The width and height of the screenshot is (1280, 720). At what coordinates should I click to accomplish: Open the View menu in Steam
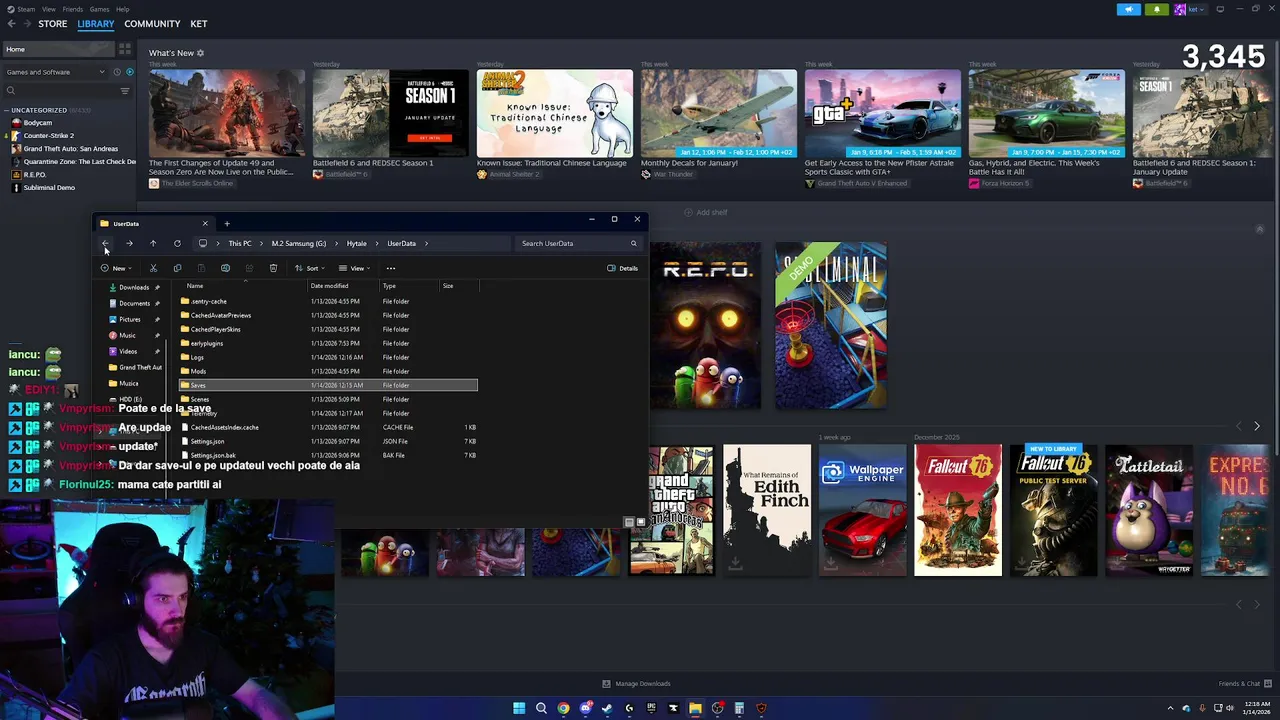point(49,9)
